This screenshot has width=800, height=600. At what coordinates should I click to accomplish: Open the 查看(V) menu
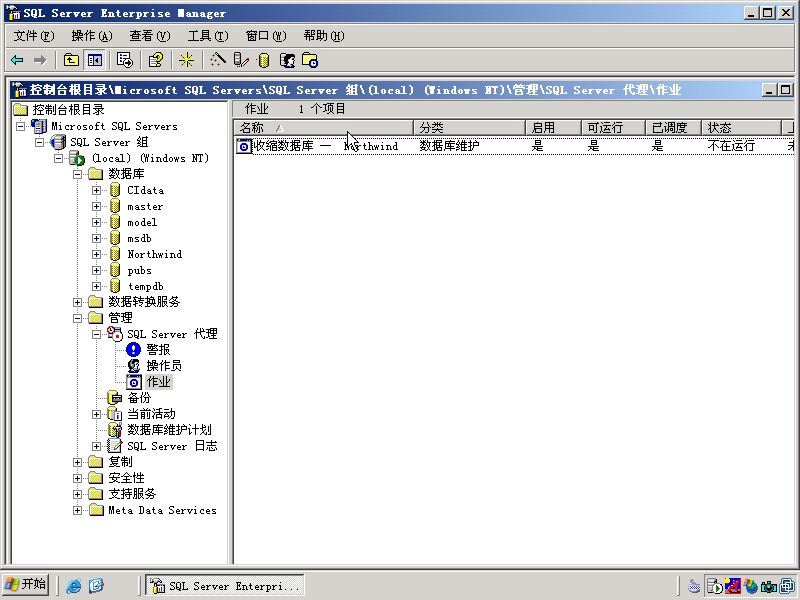tap(149, 36)
